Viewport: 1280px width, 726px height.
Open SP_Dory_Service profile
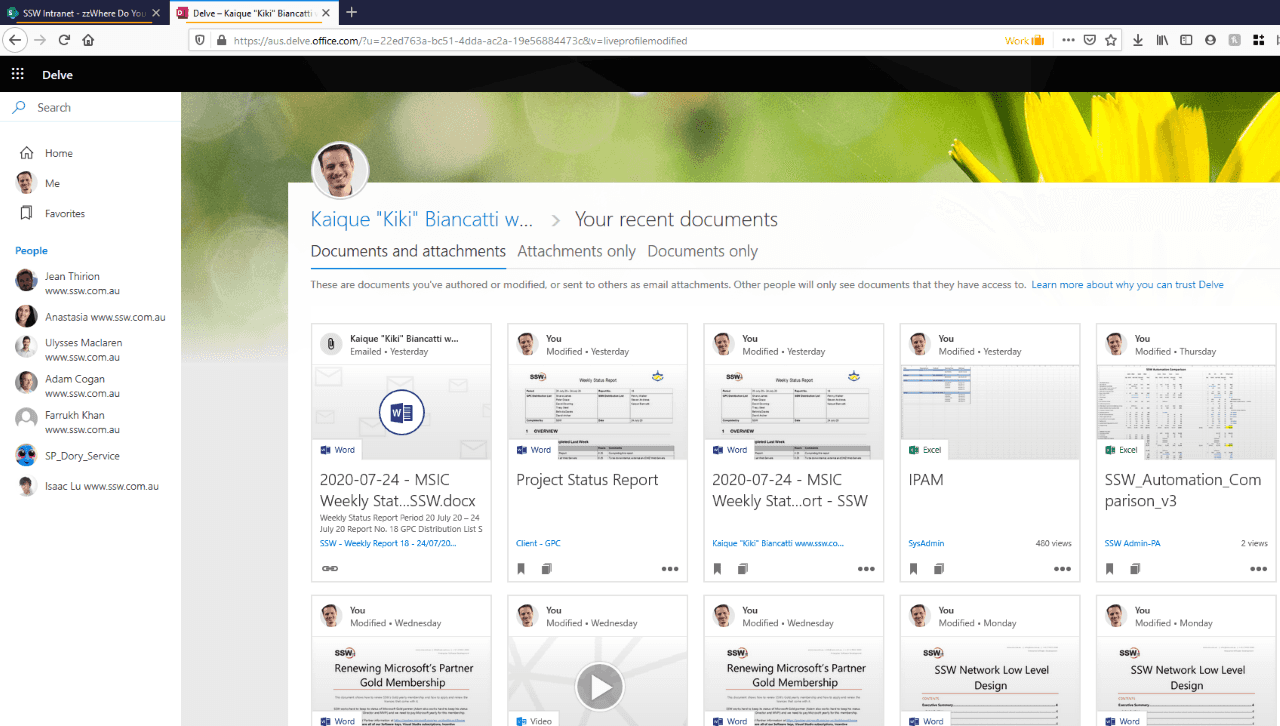[67, 456]
